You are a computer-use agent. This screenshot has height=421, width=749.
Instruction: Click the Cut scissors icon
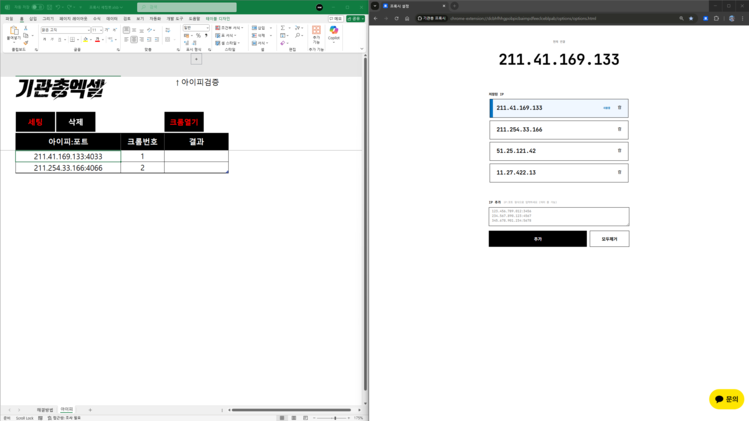point(25,28)
